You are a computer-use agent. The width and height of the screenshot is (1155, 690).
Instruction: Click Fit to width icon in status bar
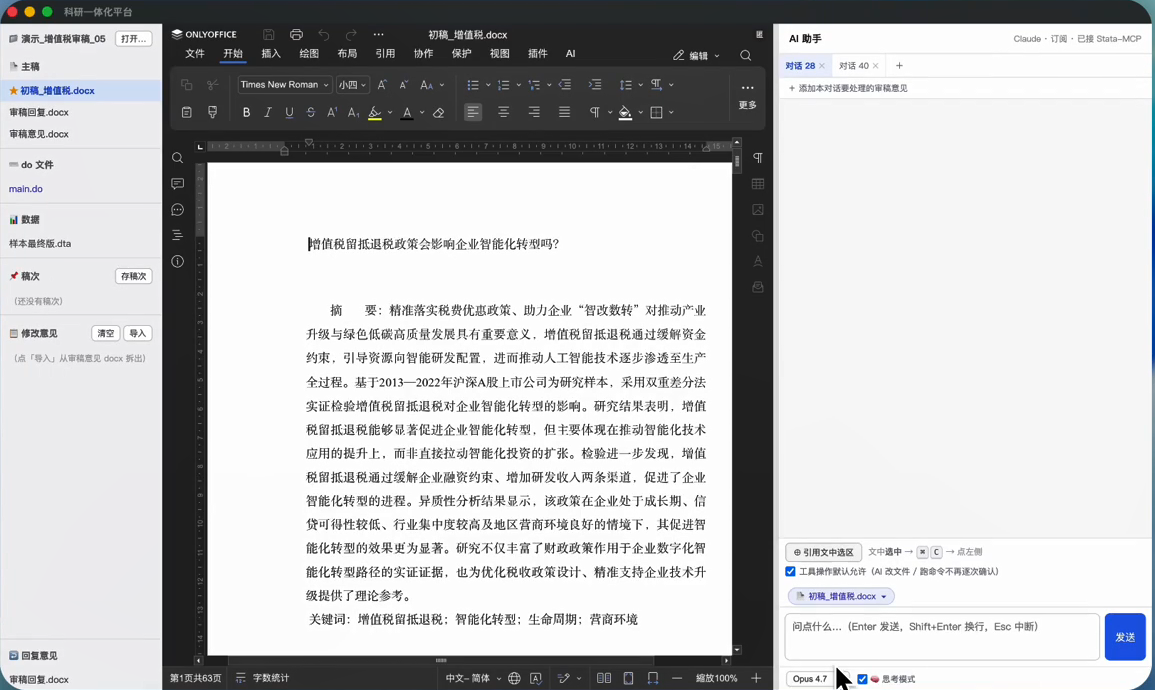point(653,678)
